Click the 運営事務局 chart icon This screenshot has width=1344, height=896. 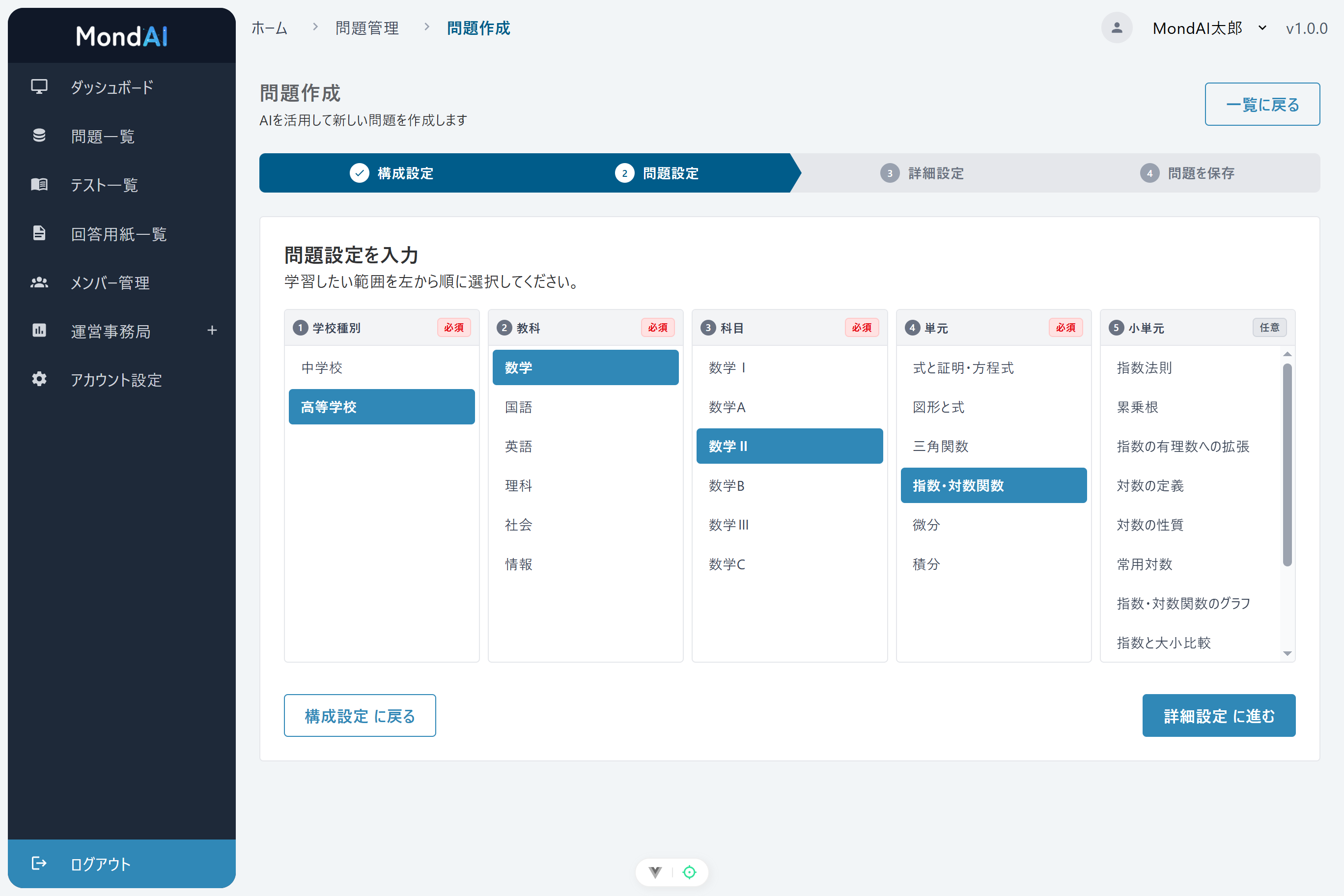38,332
